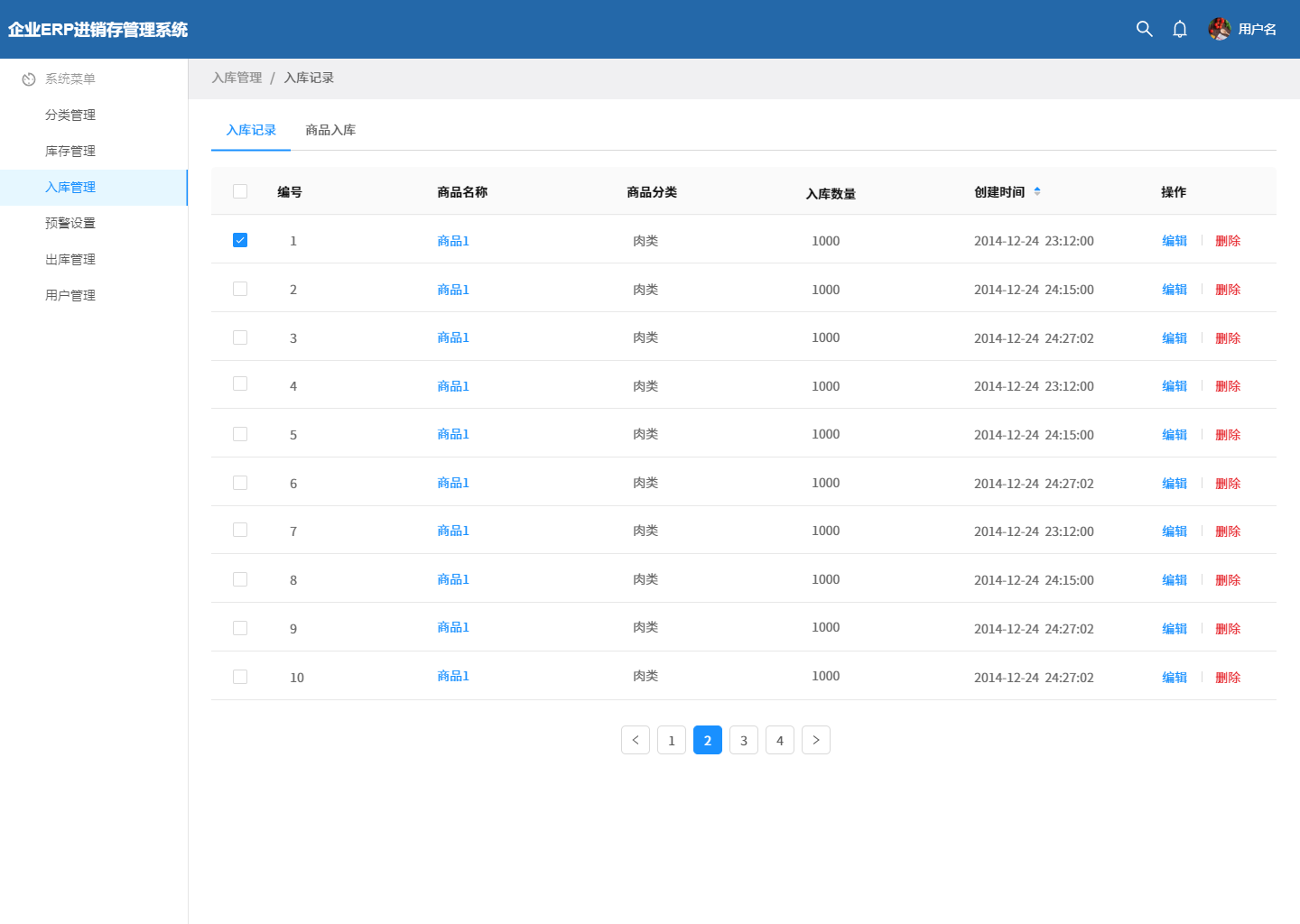Open 商品1 link in row 5

tap(453, 434)
